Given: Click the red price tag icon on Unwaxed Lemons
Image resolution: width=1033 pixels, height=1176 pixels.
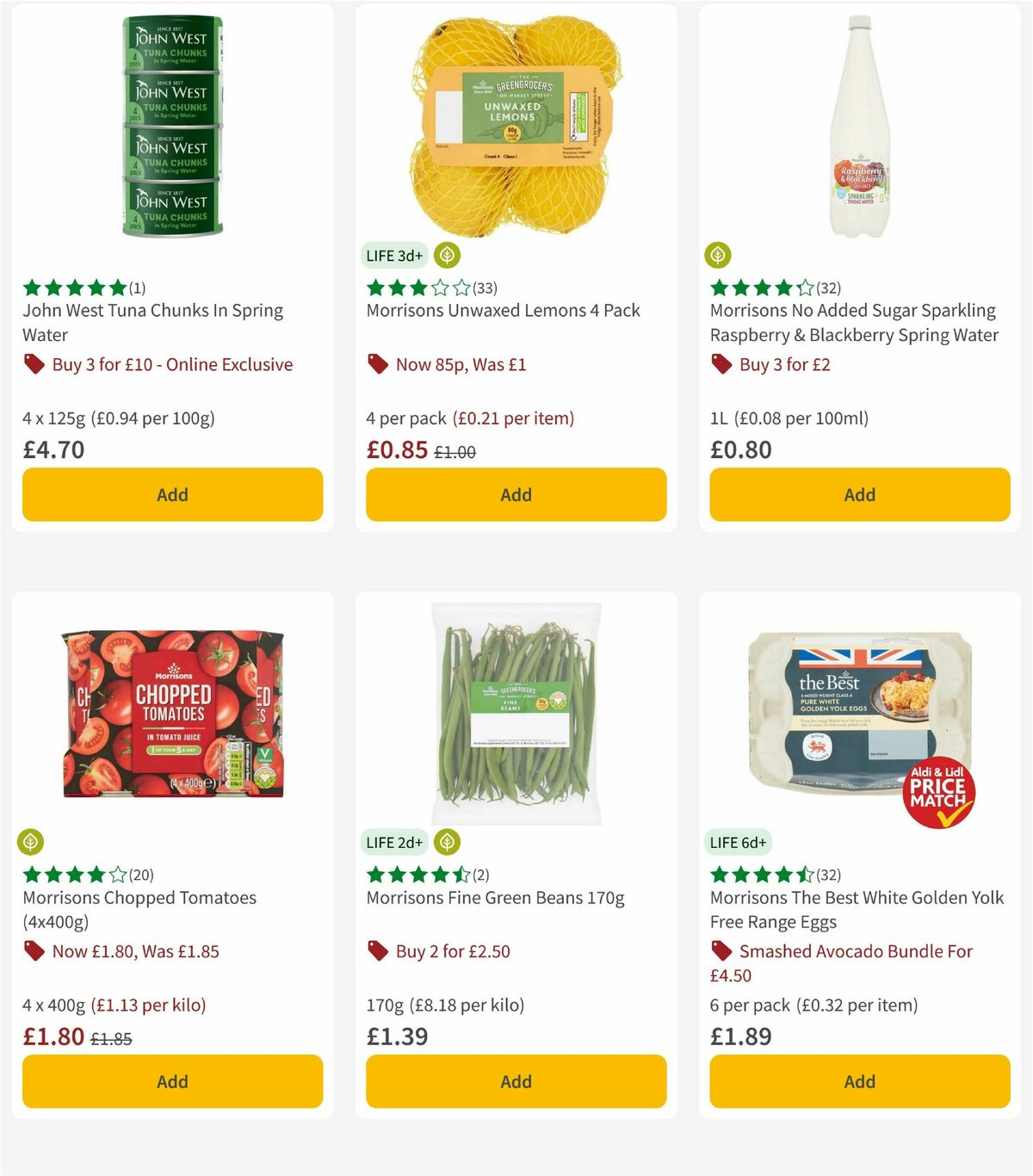Looking at the screenshot, I should pos(378,365).
